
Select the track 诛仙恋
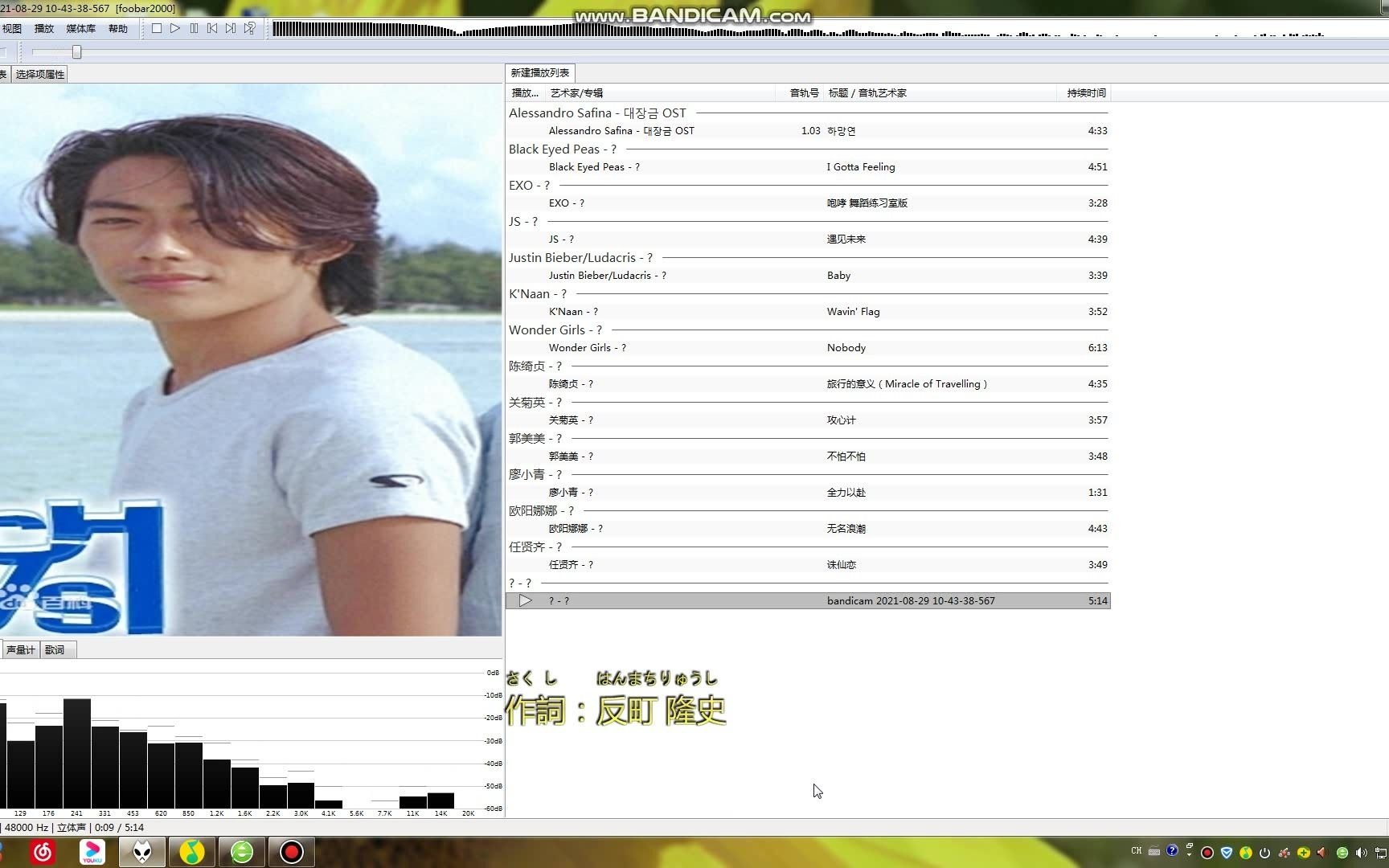(x=808, y=565)
